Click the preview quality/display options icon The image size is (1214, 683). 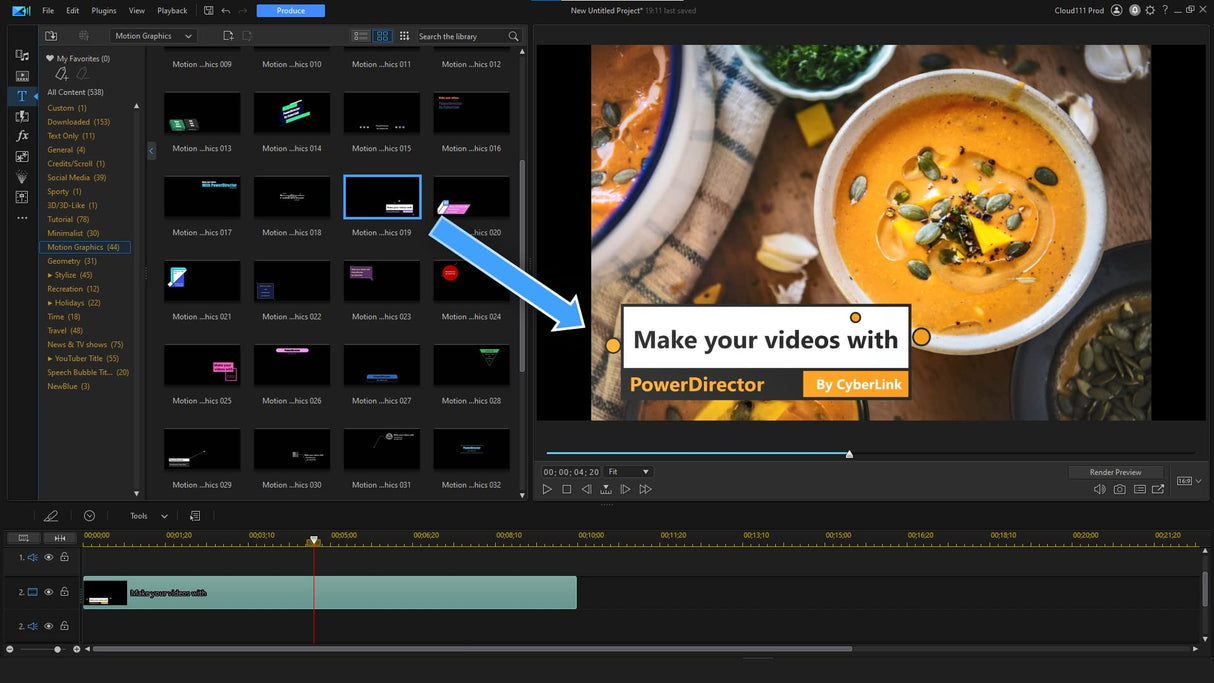1140,489
